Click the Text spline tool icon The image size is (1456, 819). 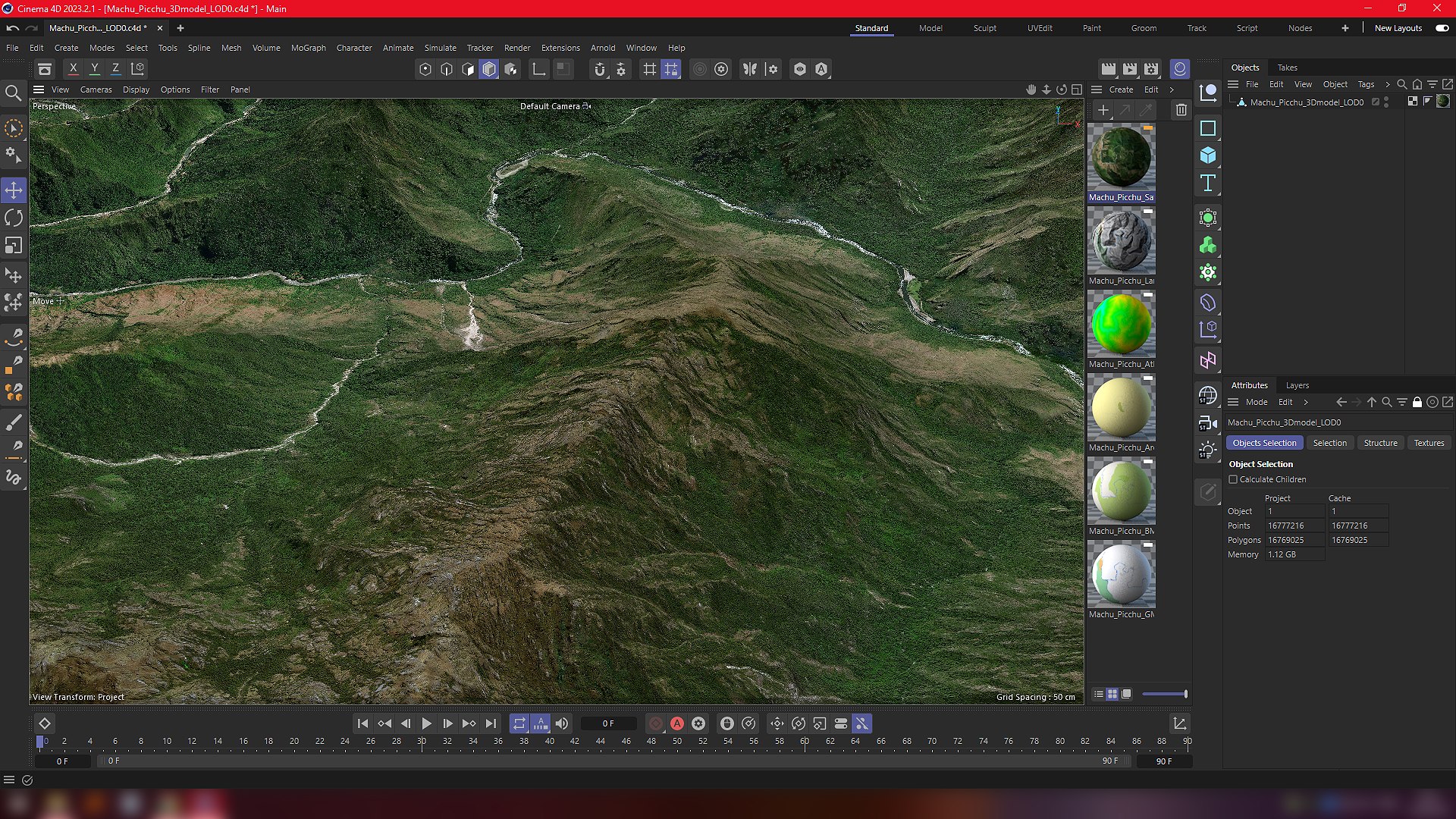tap(1208, 183)
